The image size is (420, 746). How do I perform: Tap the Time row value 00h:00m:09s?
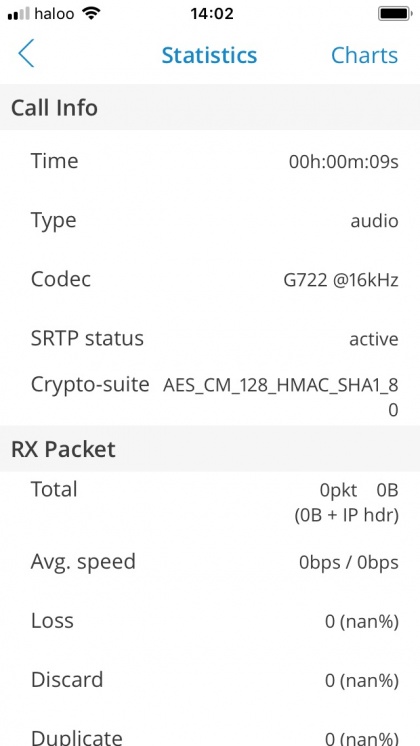pos(343,162)
